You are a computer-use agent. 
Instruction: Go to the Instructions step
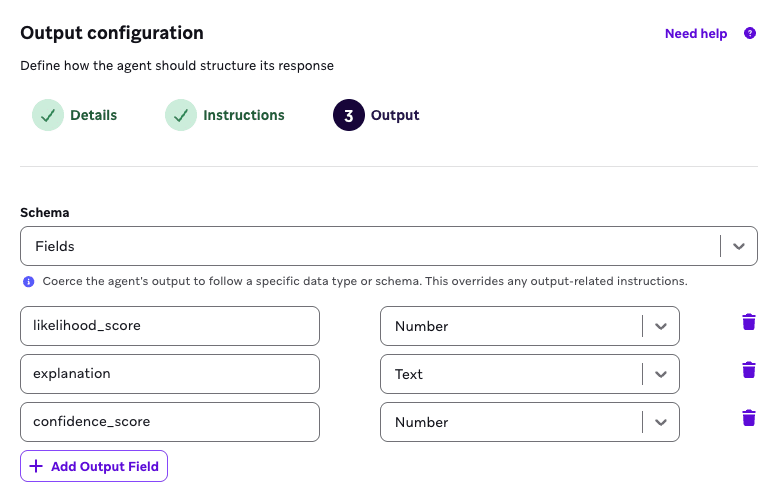pos(243,115)
